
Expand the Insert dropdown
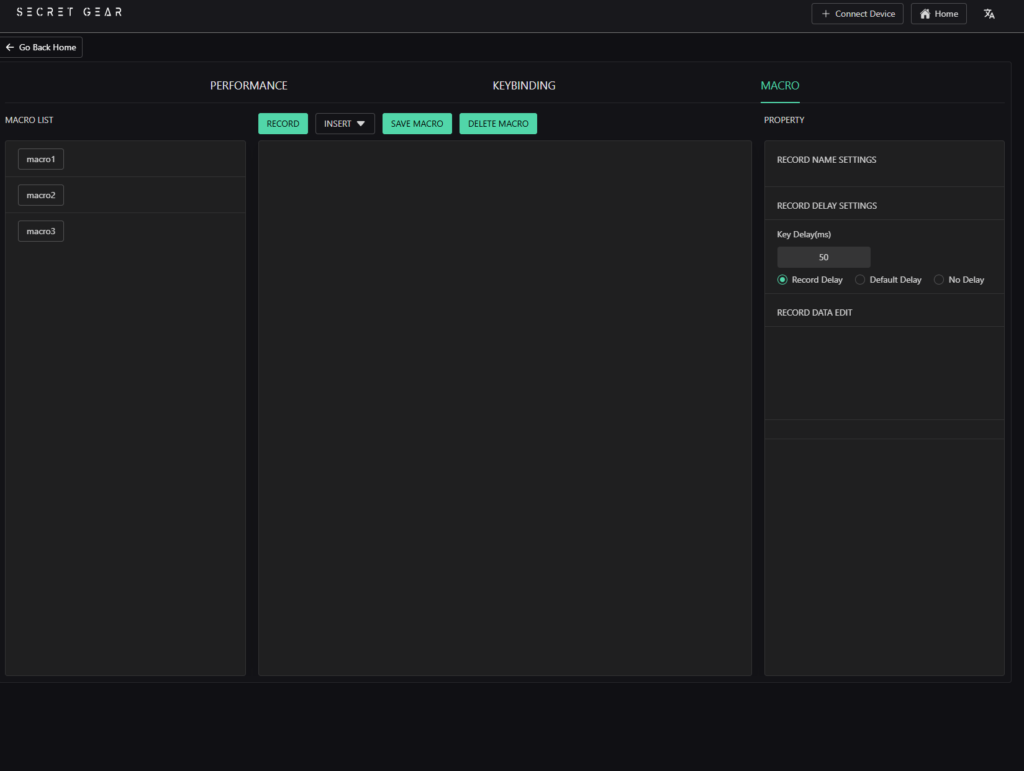[x=345, y=124]
